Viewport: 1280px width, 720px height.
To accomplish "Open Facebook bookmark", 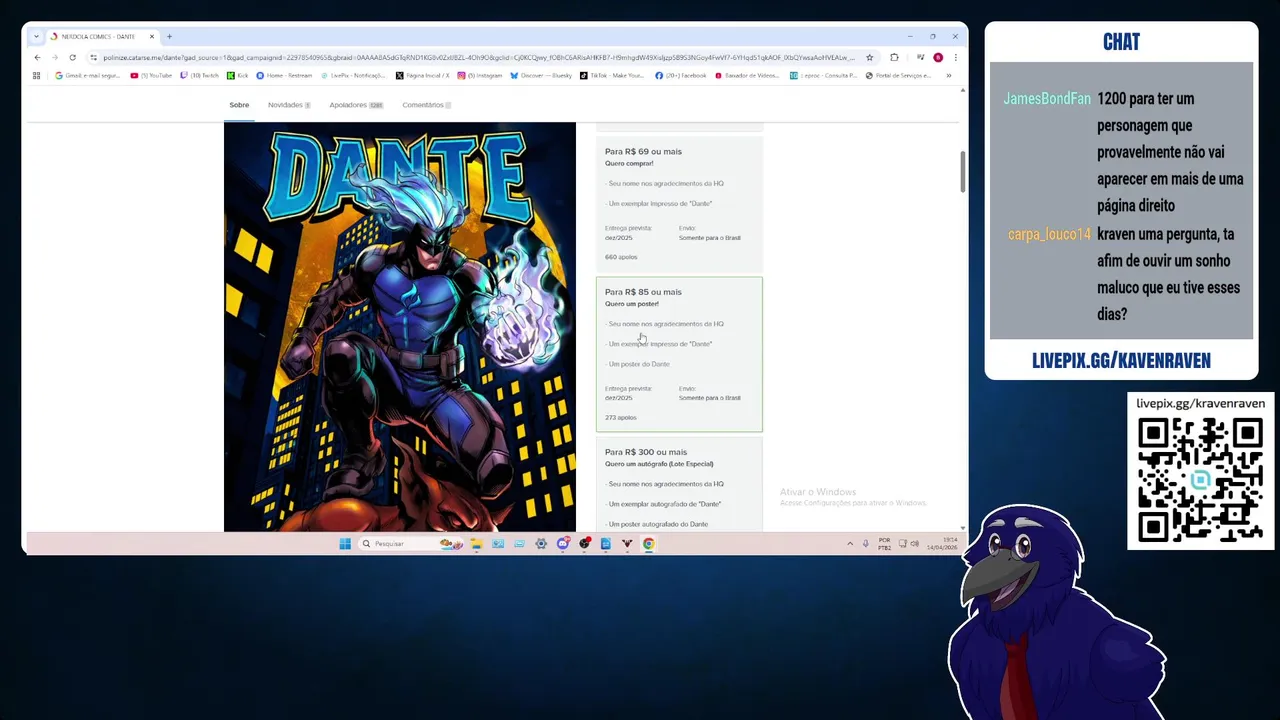I will (681, 75).
